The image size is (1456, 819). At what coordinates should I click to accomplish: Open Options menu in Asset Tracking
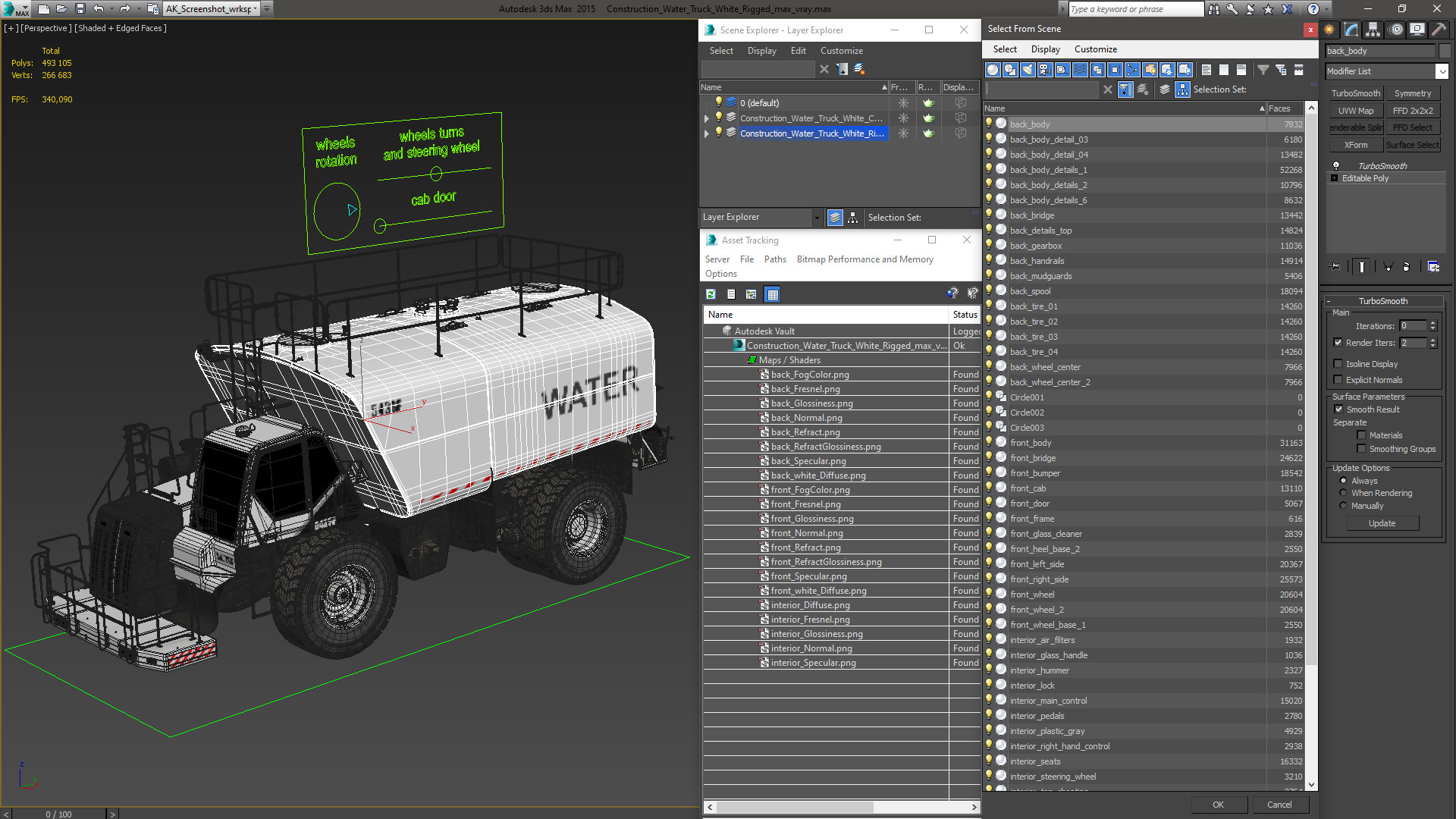click(x=720, y=274)
